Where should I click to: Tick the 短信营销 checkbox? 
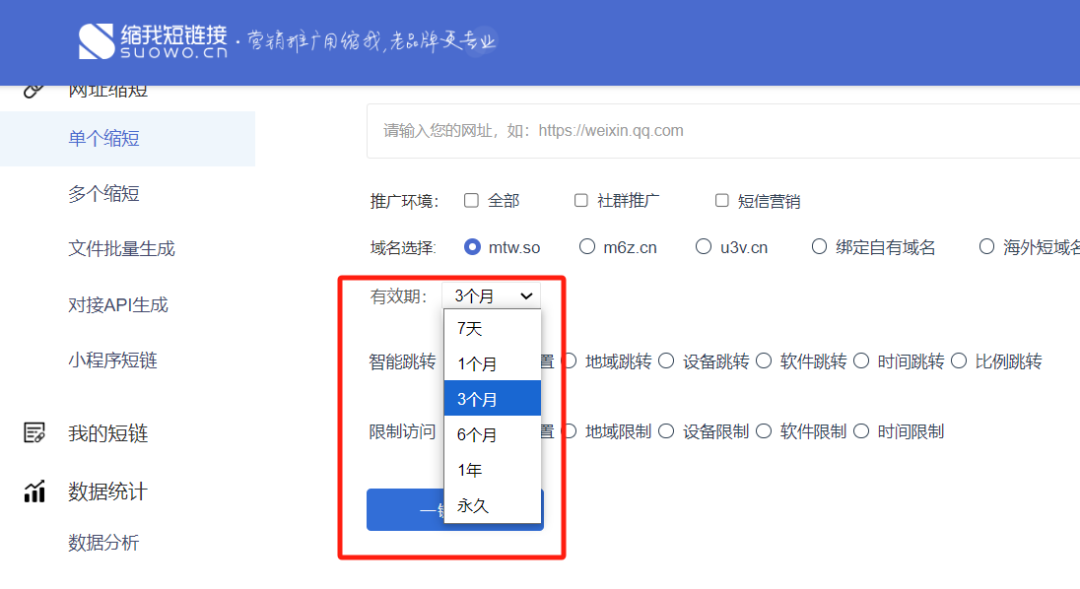[722, 201]
